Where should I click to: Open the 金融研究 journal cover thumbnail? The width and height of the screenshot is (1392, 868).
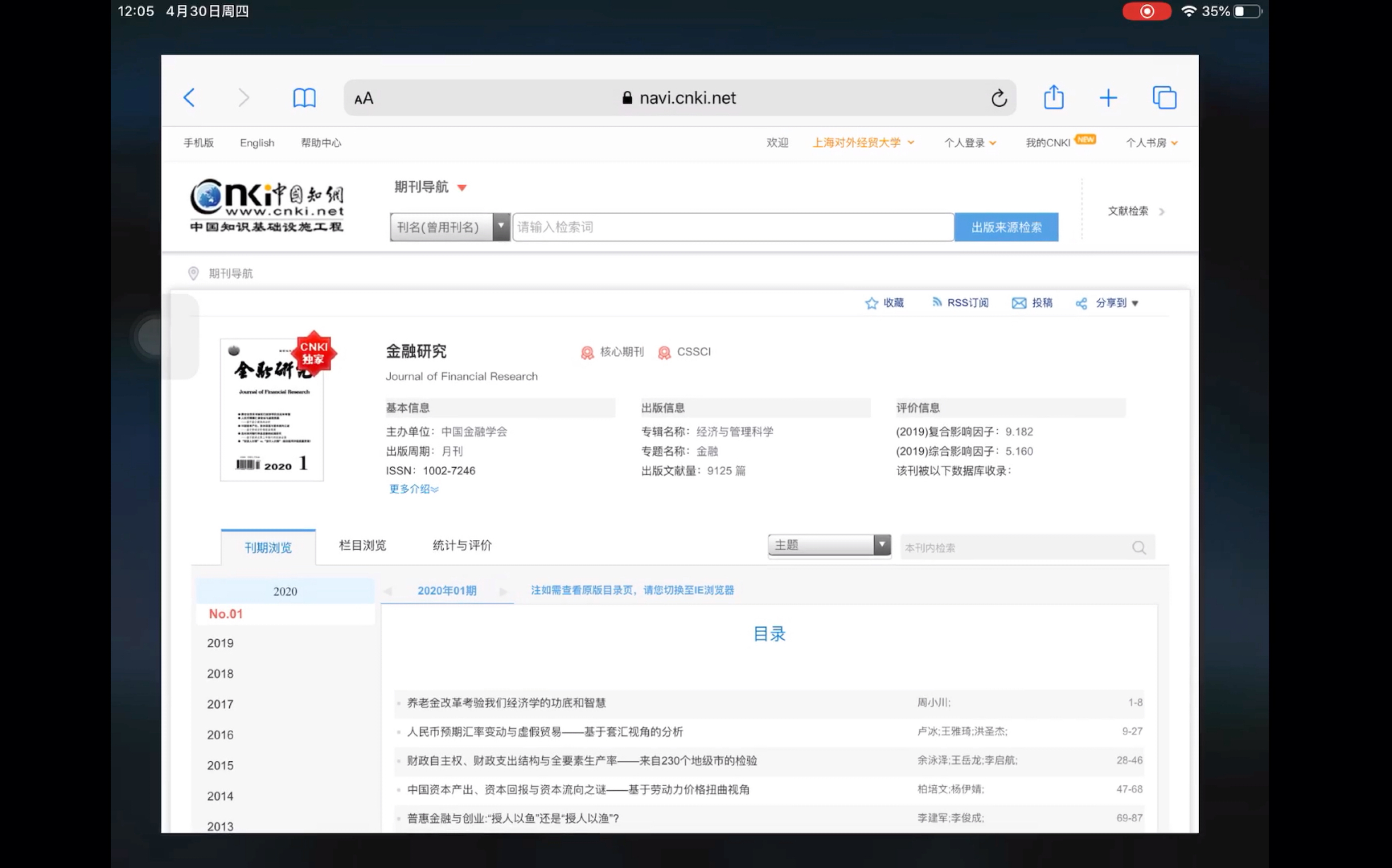[272, 409]
